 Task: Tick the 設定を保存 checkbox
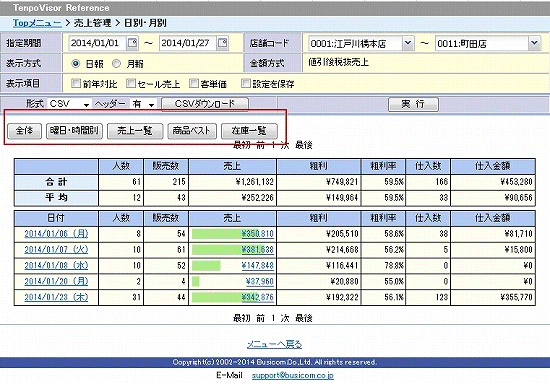click(x=246, y=83)
